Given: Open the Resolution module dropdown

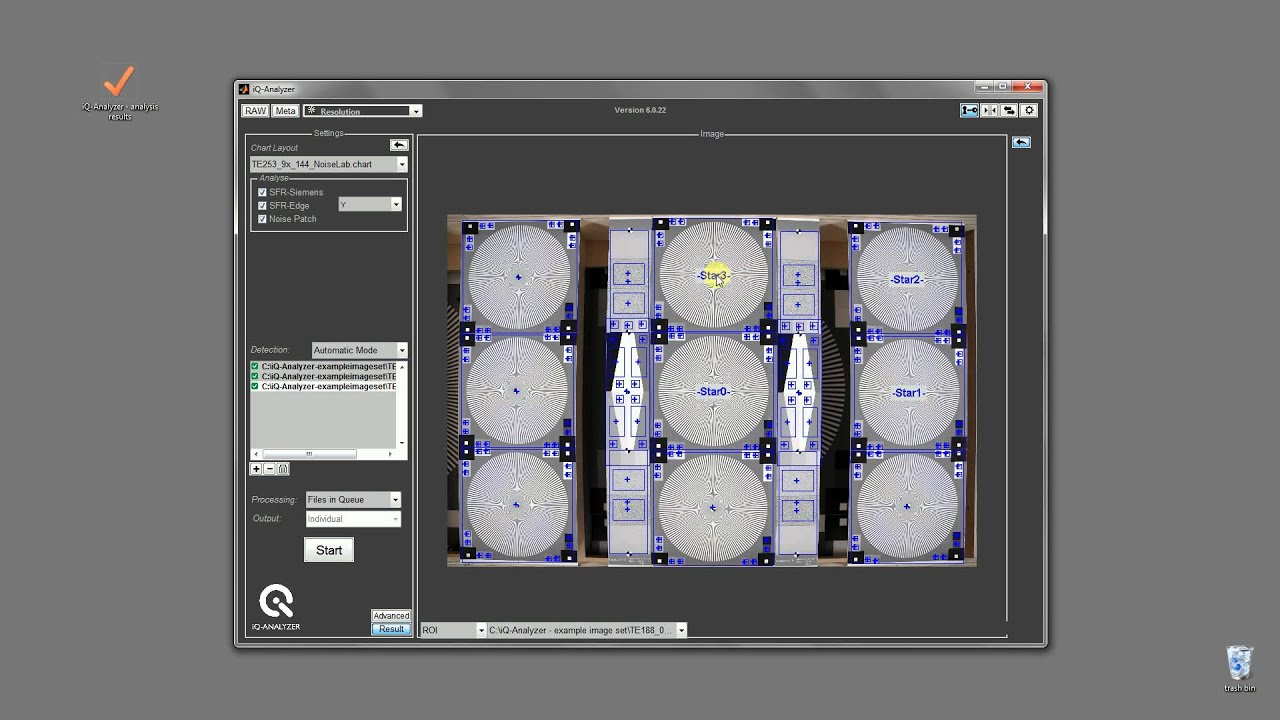Looking at the screenshot, I should (x=362, y=111).
